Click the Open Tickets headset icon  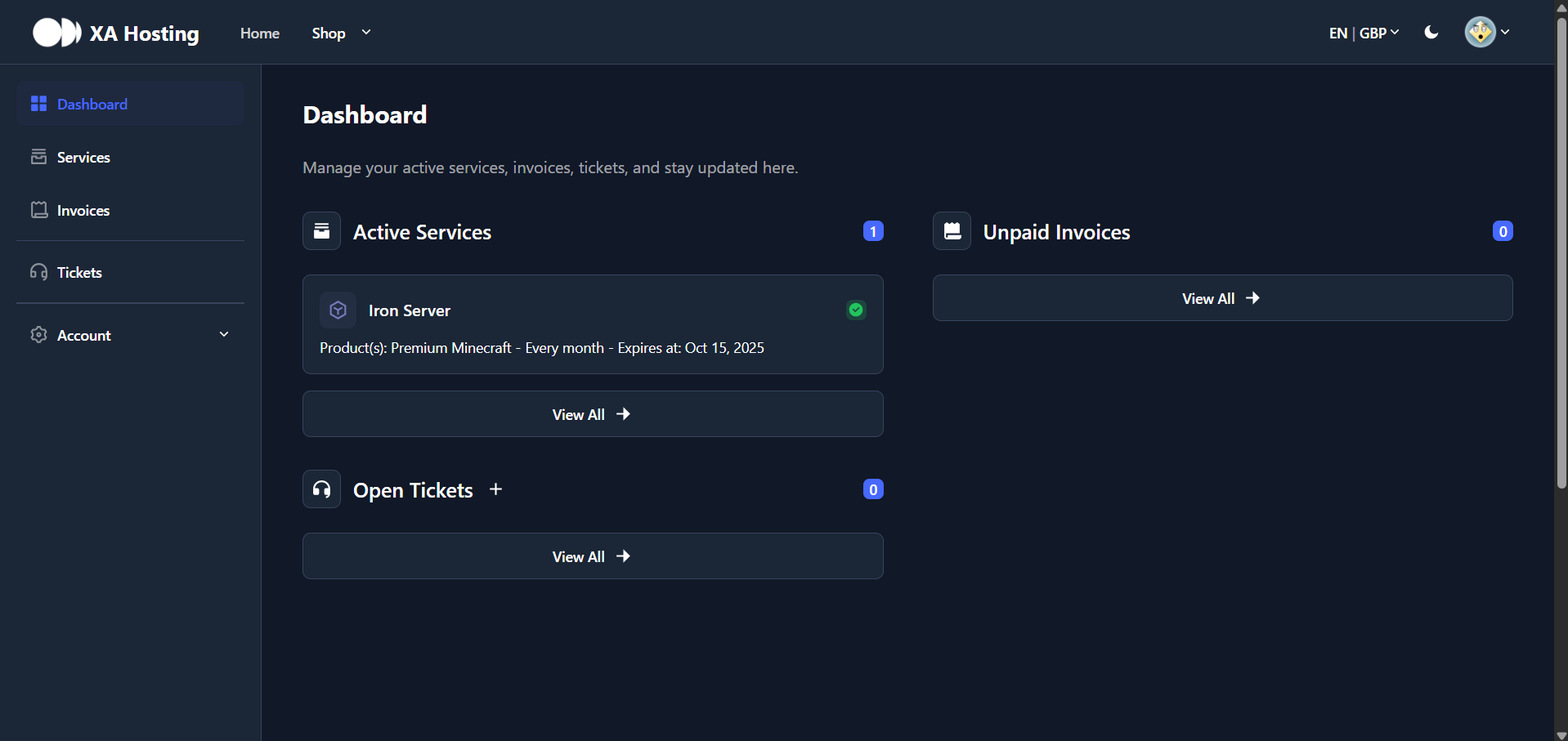click(x=322, y=489)
